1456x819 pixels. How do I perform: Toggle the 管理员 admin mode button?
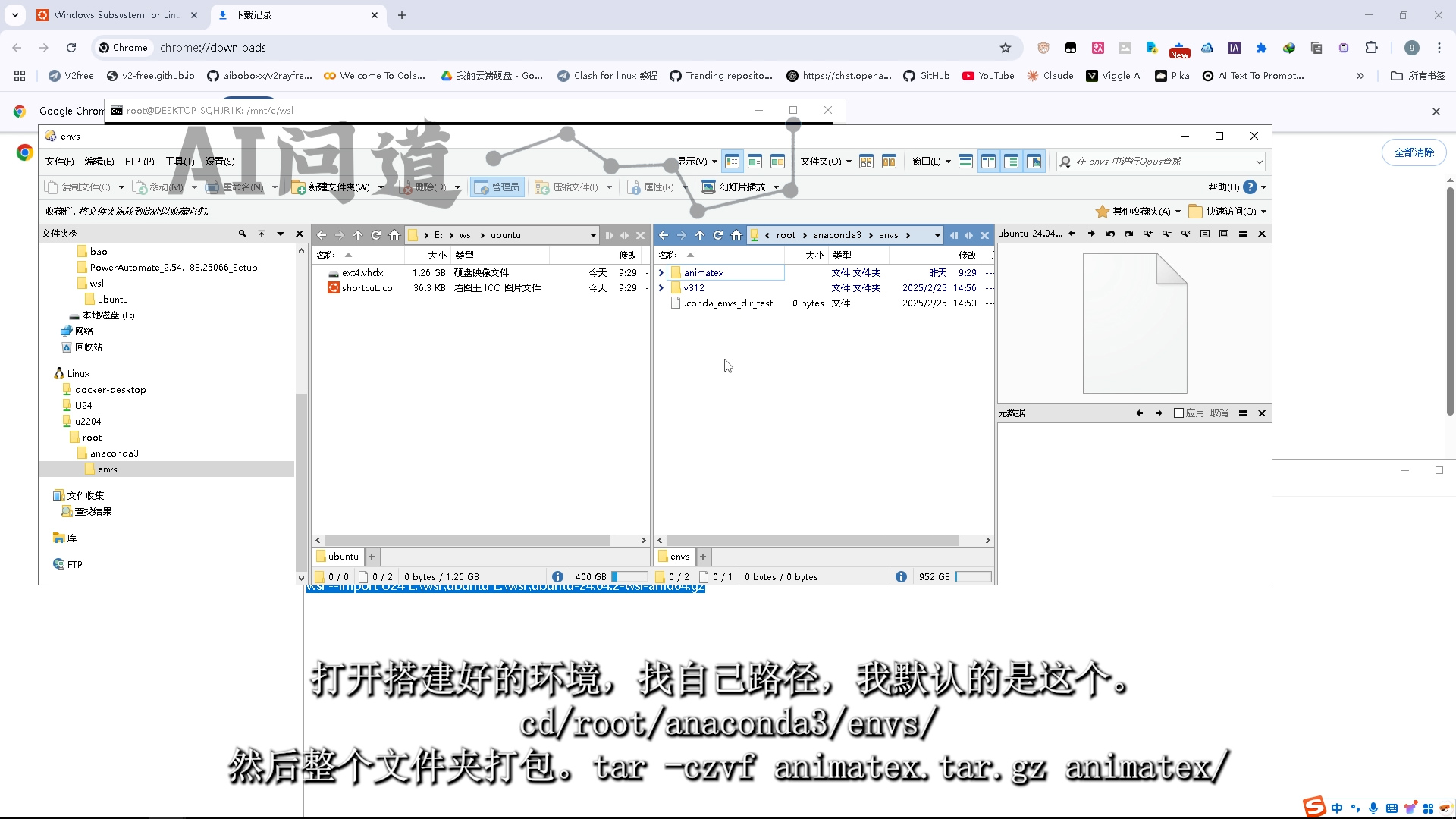tap(497, 187)
